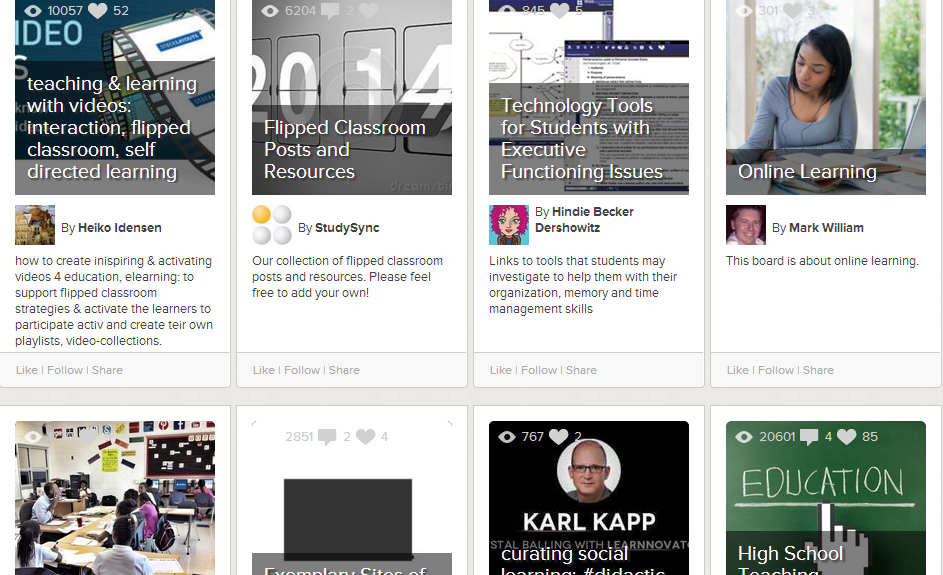Follow the Flipped Classroom Posts board
The image size is (943, 575).
click(x=302, y=370)
